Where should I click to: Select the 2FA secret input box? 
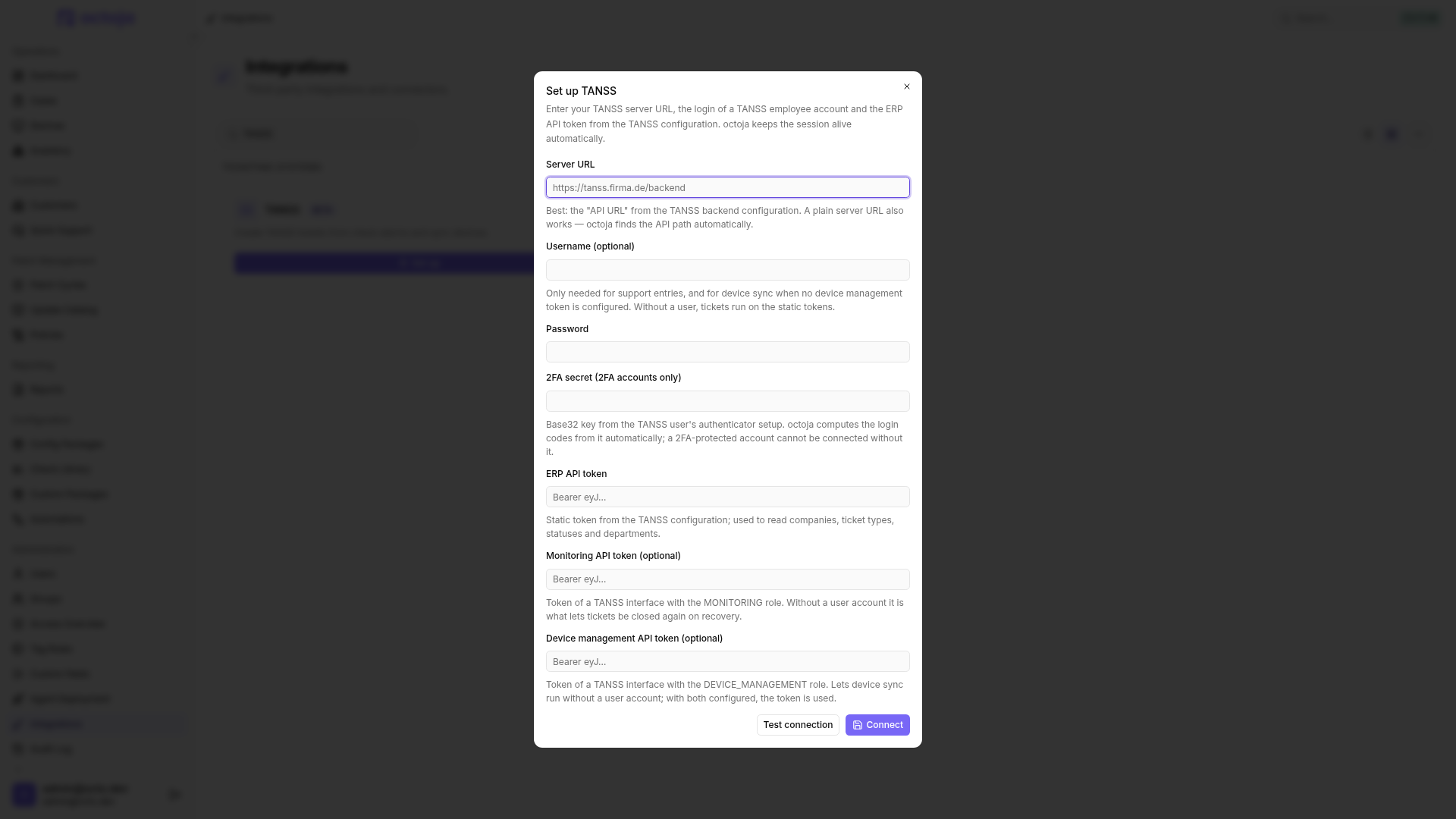click(728, 401)
